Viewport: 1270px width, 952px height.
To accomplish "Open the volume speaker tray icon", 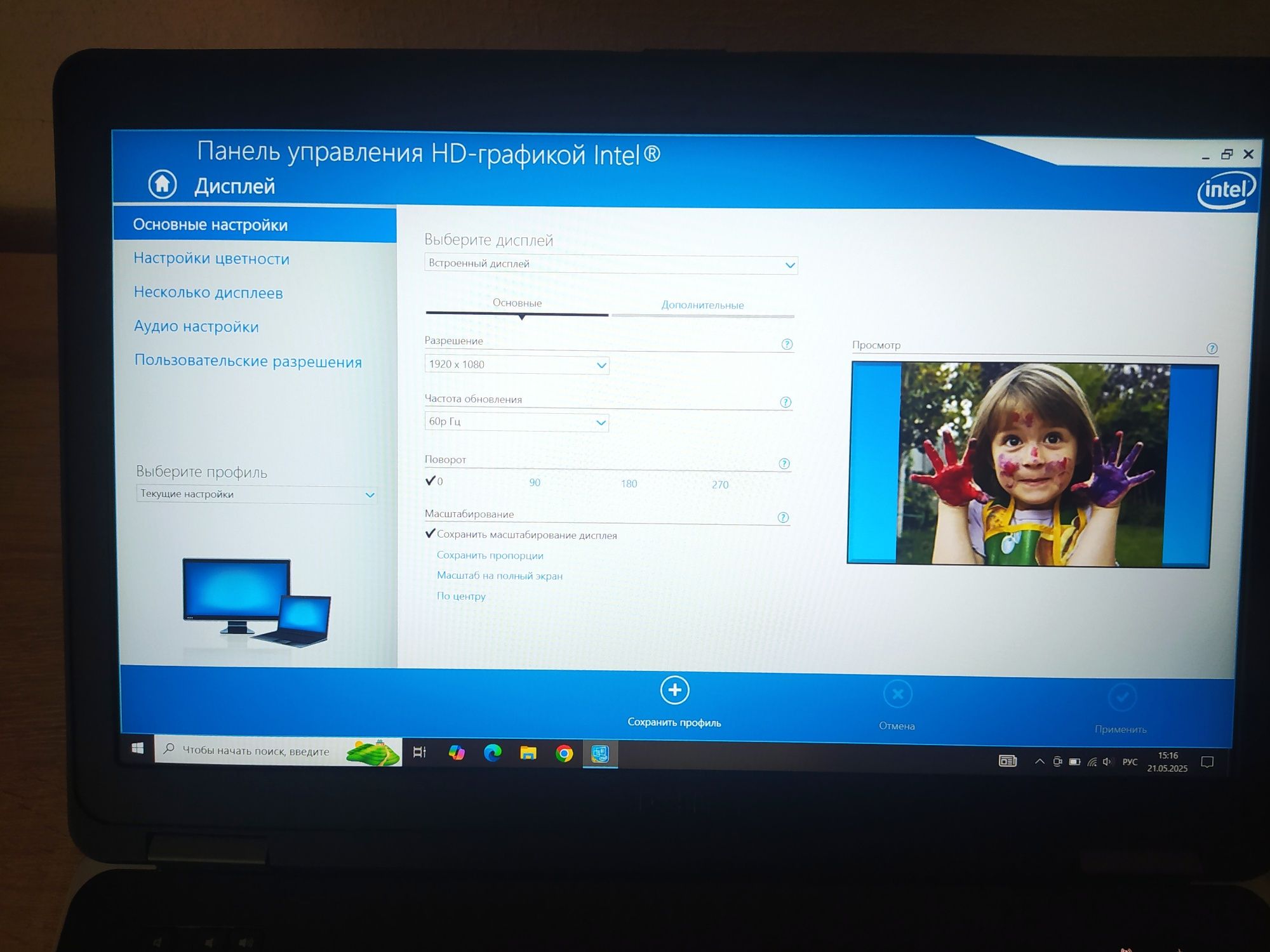I will 1107,762.
